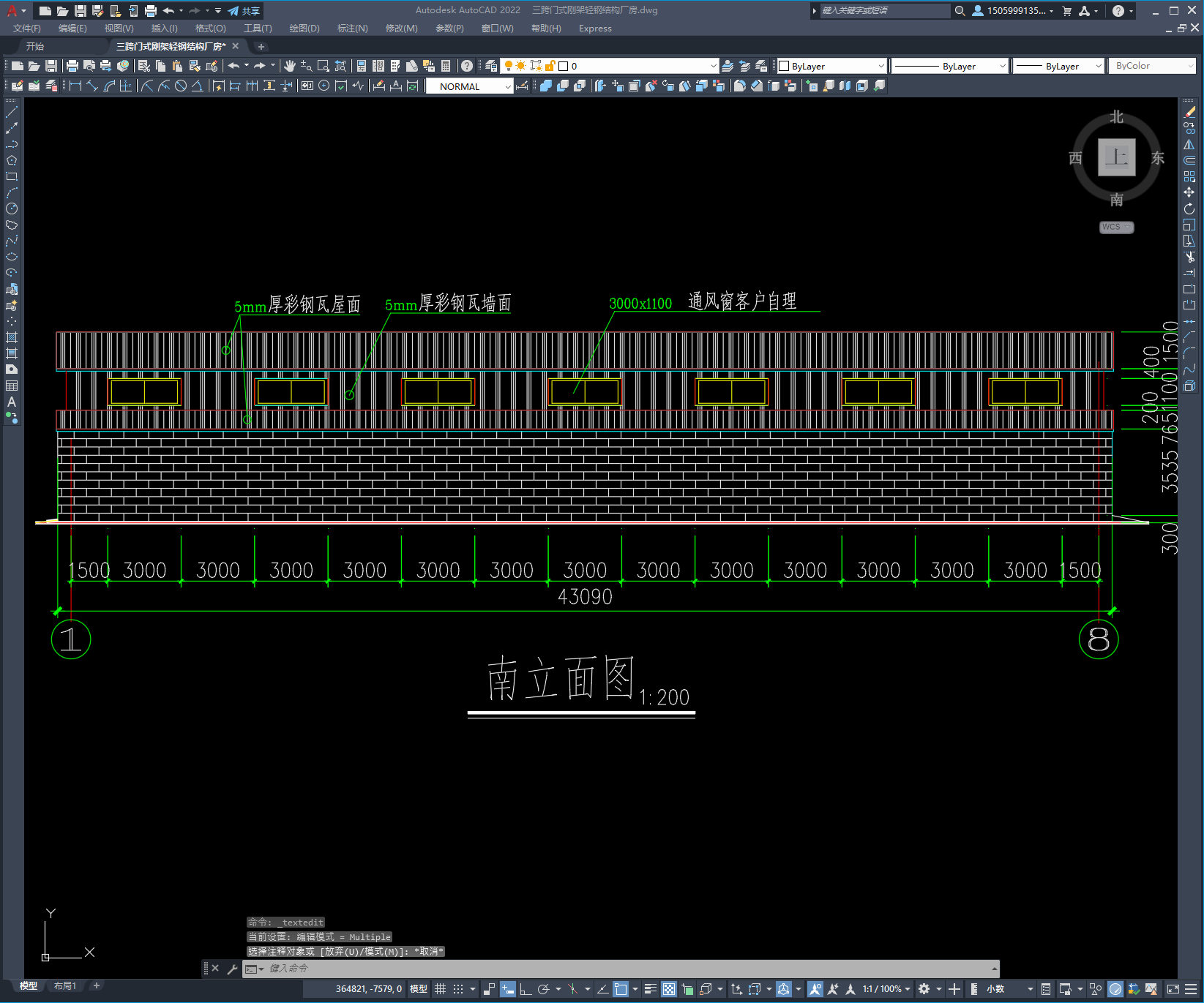Click the Diameter dimension tool
This screenshot has height=1003, width=1204.
coord(181,86)
